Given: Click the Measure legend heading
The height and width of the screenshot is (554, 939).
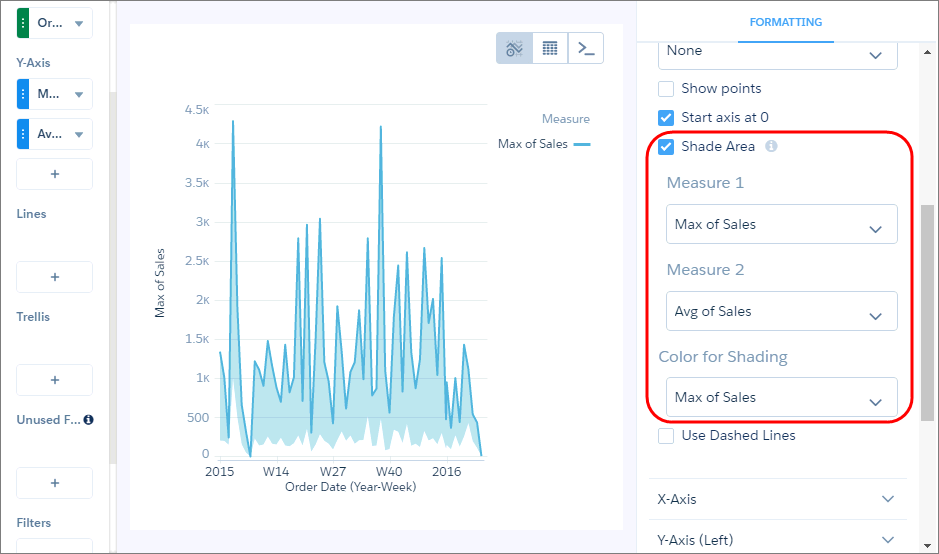Looking at the screenshot, I should tap(566, 119).
